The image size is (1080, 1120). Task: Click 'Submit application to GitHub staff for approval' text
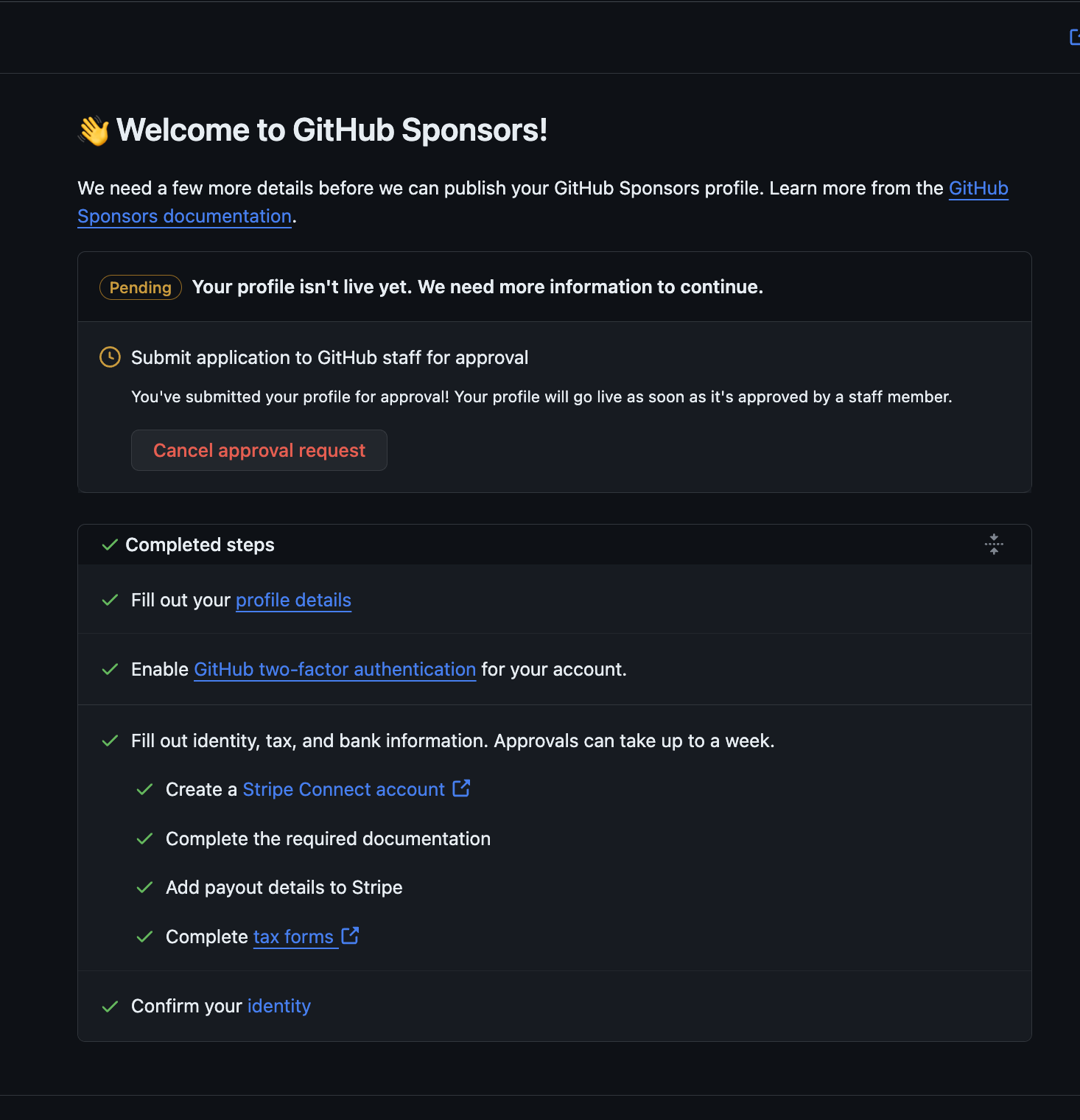[329, 357]
